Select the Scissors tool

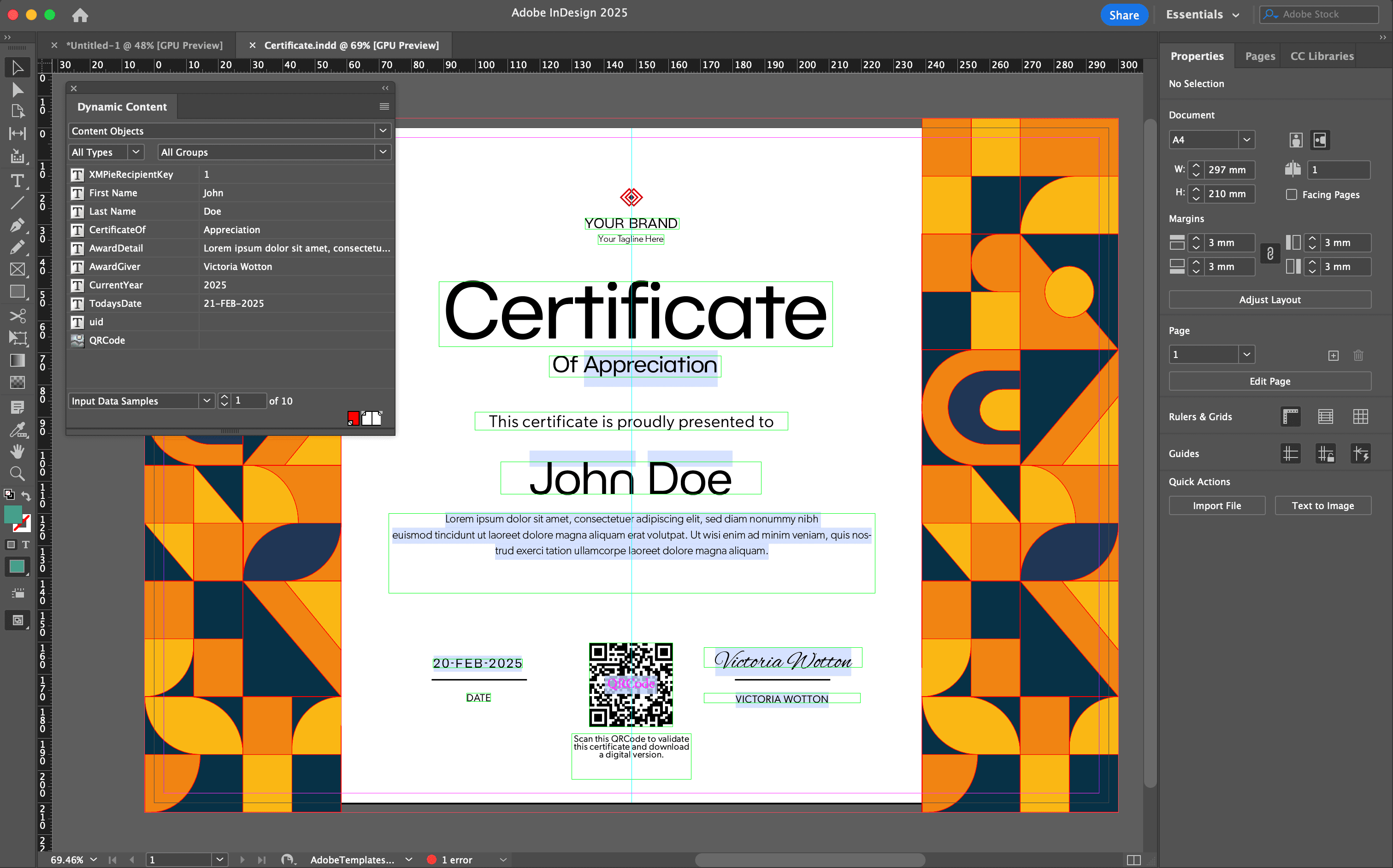(x=17, y=316)
